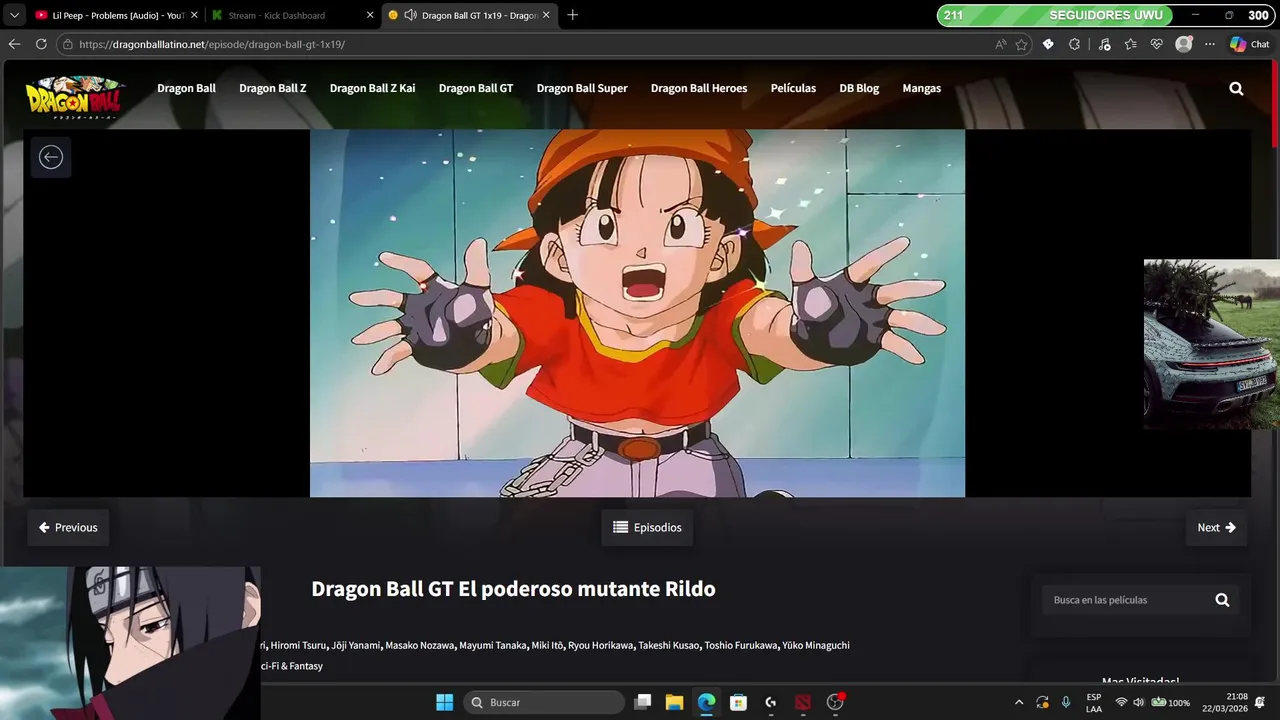Close the Dragon Ball GT 1x19 tab
The height and width of the screenshot is (720, 1280).
[546, 15]
